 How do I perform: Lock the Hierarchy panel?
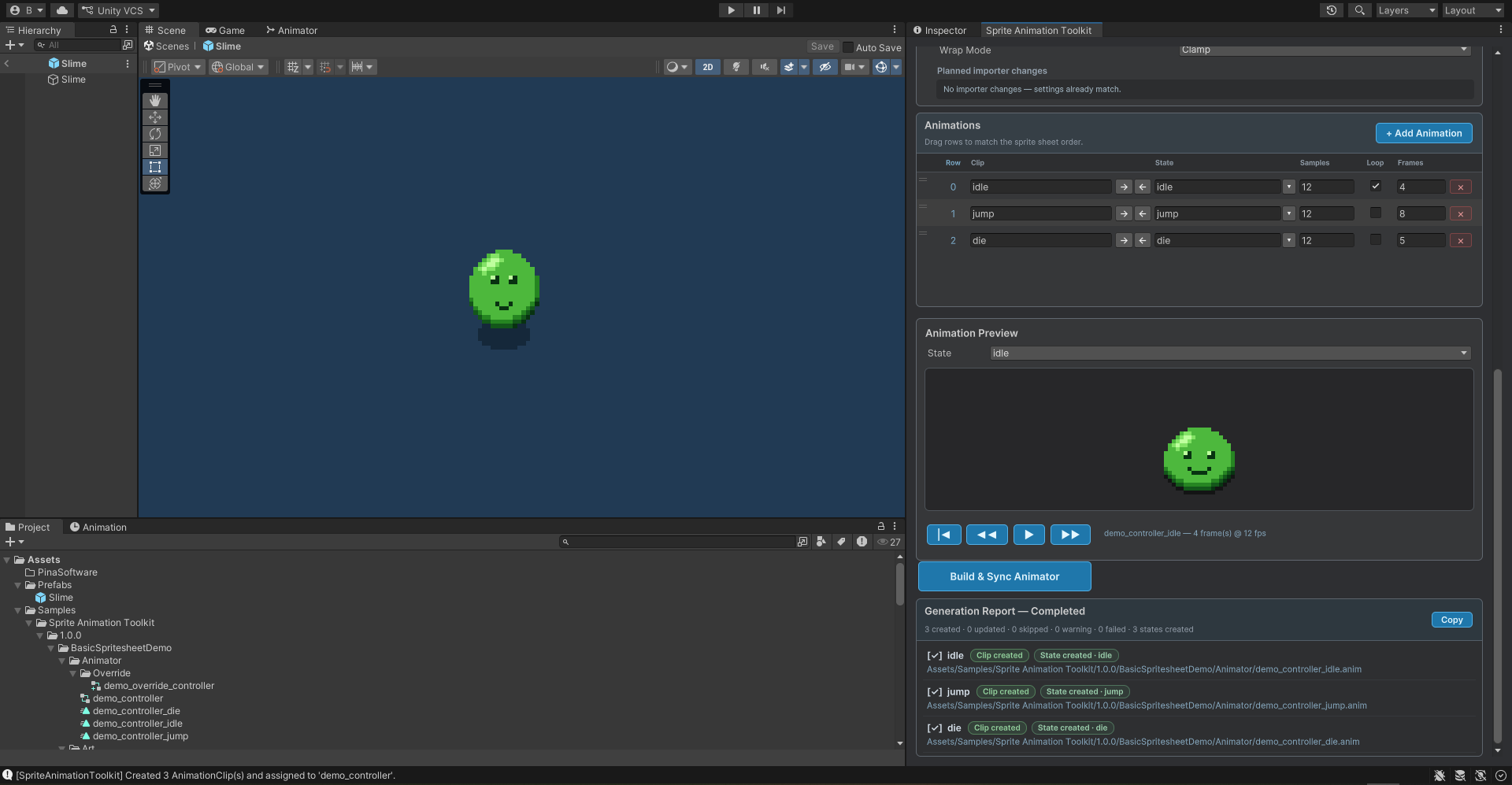pos(113,30)
